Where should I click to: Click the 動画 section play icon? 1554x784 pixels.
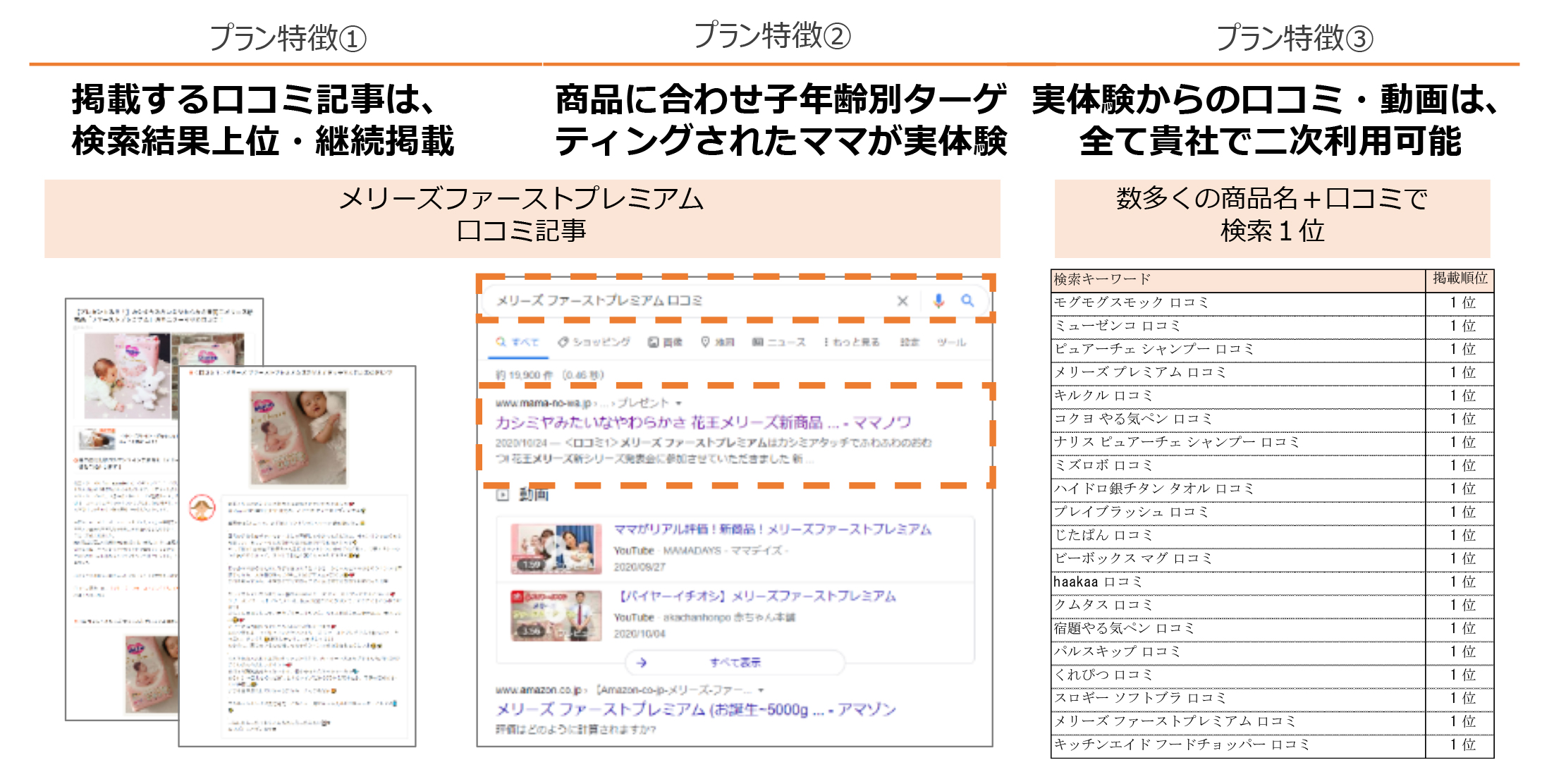pos(502,495)
